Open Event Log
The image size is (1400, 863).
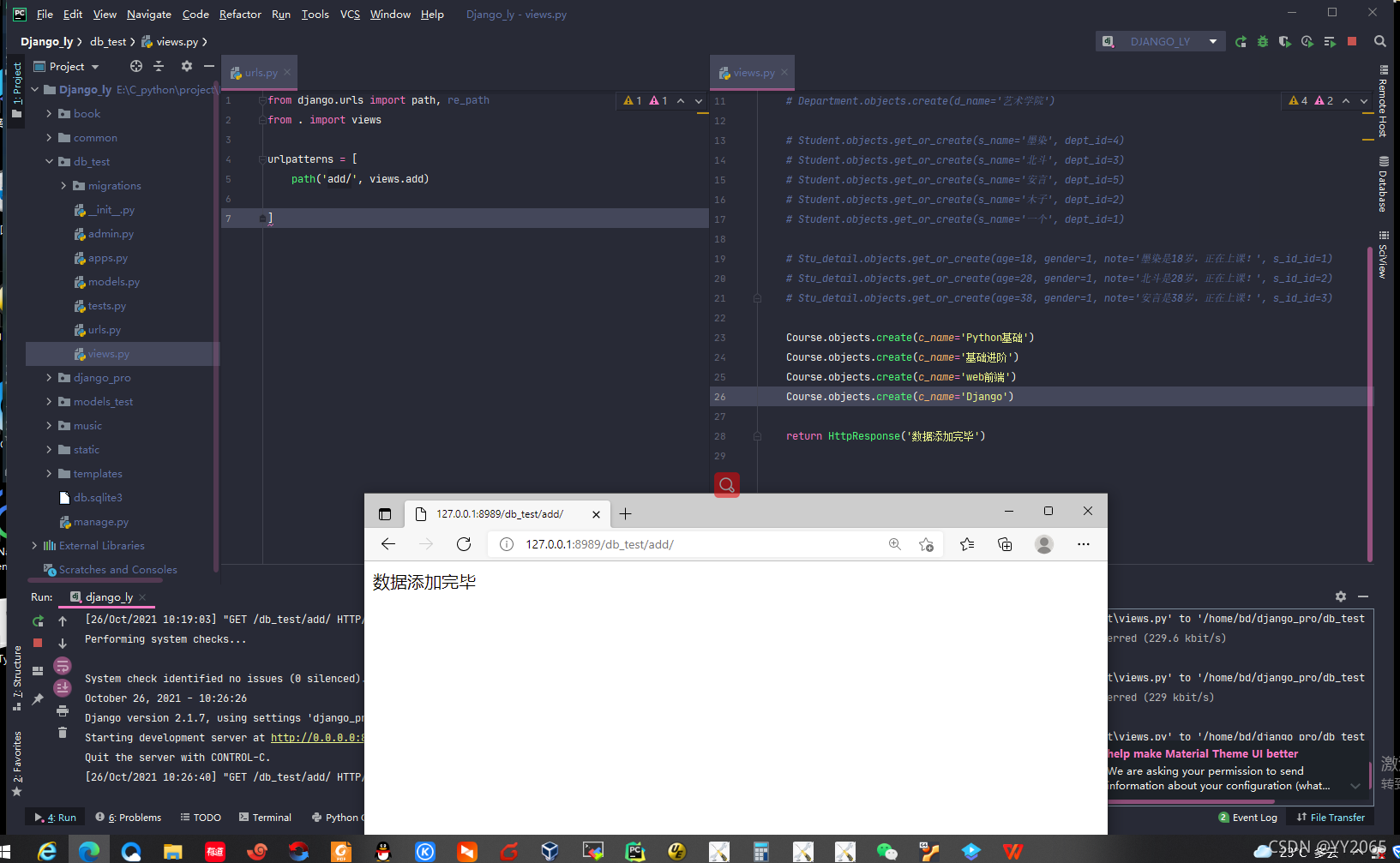[1248, 818]
